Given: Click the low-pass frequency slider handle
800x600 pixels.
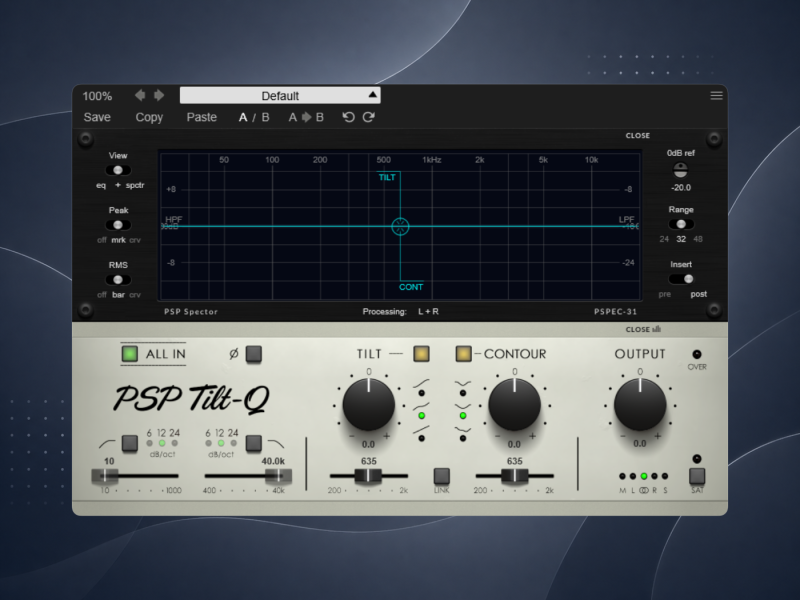Looking at the screenshot, I should (x=279, y=476).
